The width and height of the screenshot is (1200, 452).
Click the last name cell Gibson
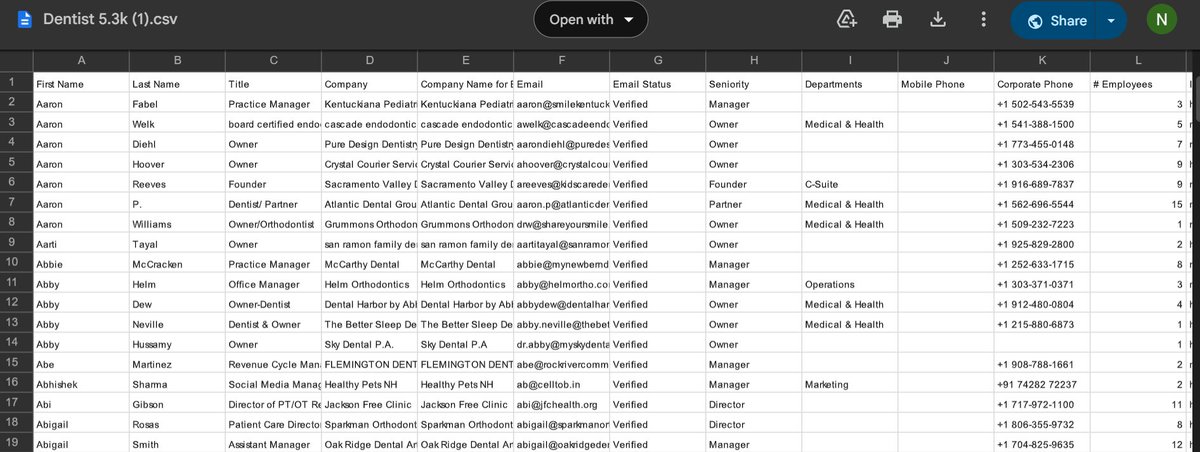[177, 404]
